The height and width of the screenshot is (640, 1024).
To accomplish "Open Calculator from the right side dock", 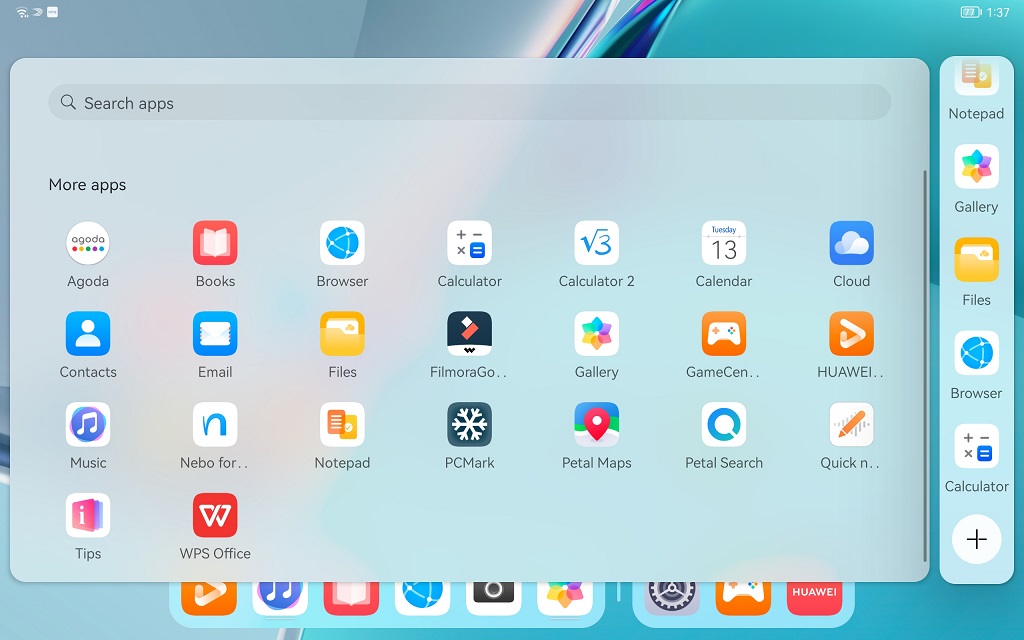I will 976,447.
